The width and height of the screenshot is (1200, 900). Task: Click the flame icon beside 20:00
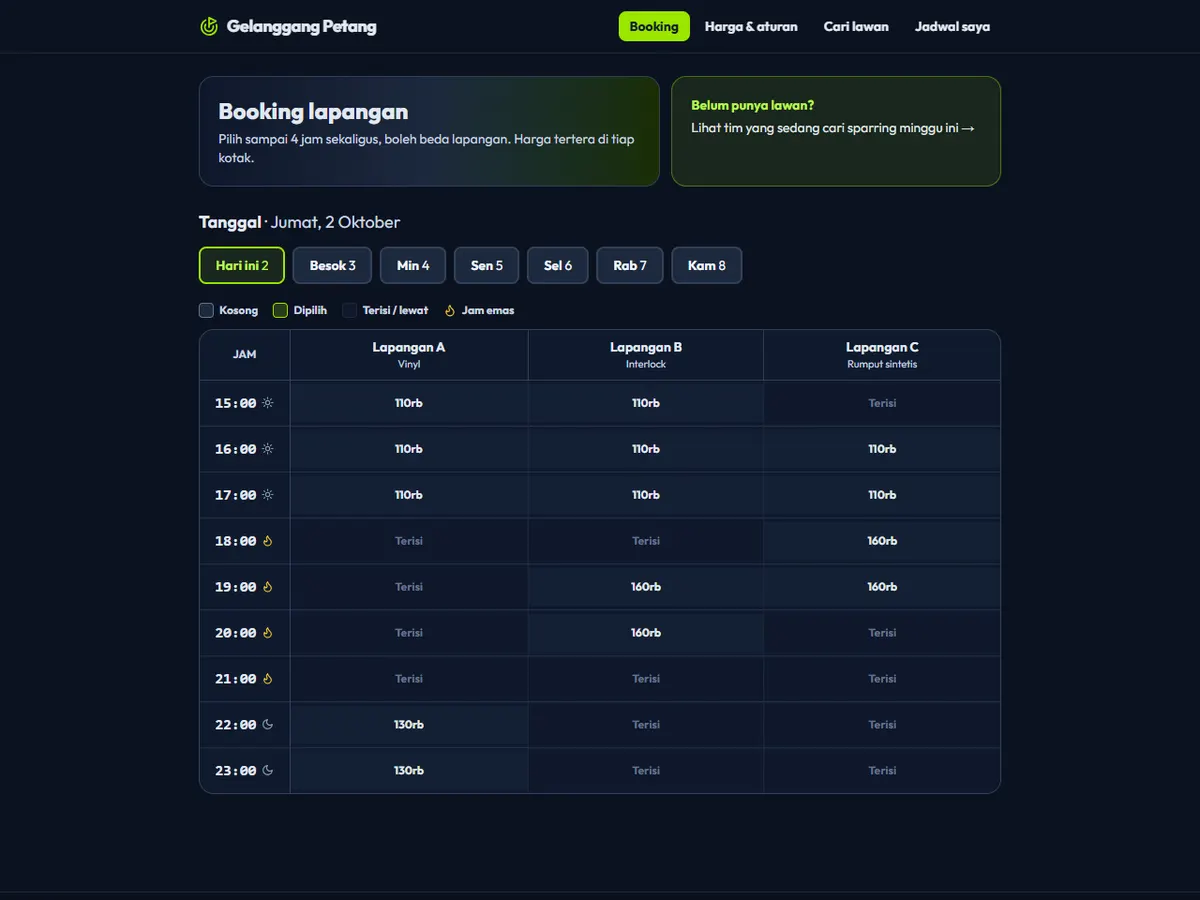[x=268, y=633]
